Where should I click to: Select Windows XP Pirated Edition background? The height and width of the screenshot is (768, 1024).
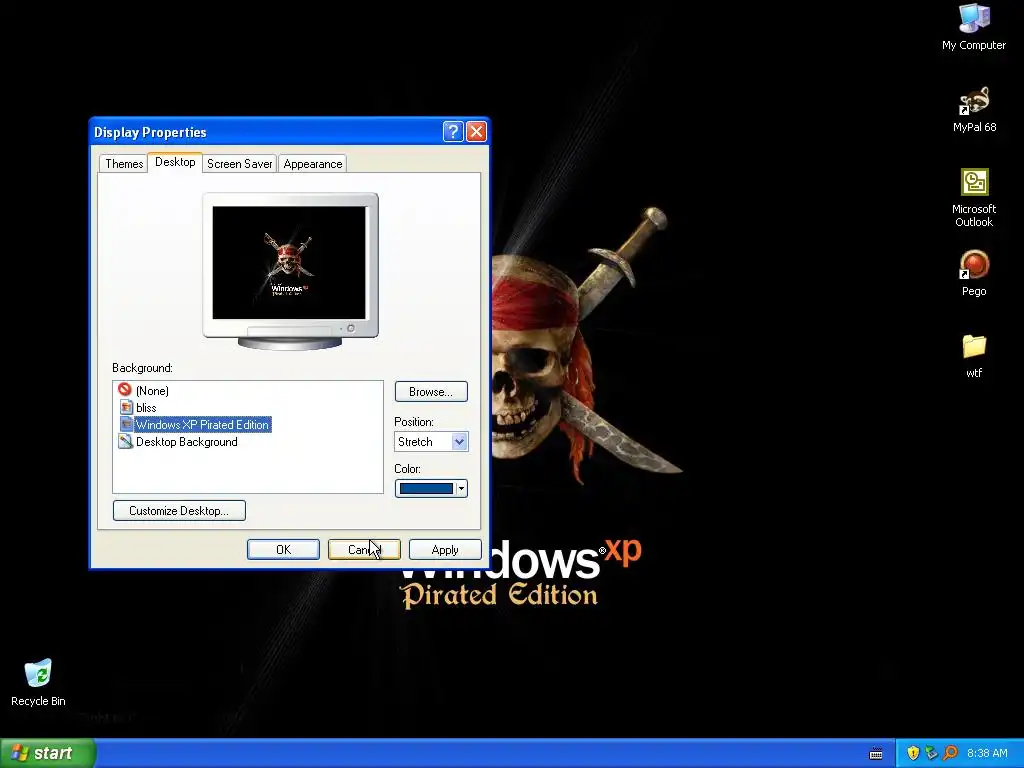tap(202, 424)
